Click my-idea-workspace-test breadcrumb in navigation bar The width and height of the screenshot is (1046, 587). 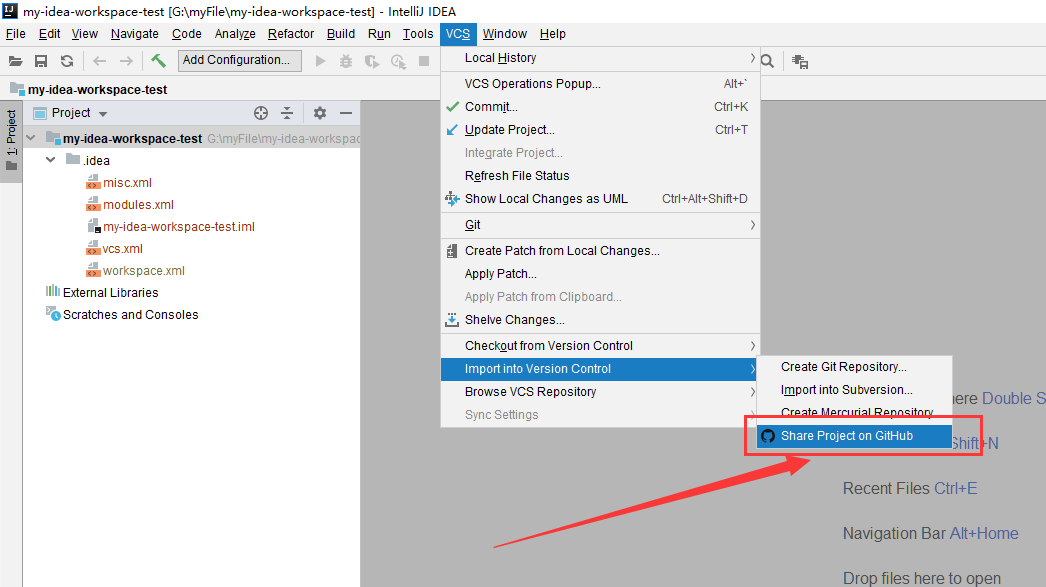point(97,89)
